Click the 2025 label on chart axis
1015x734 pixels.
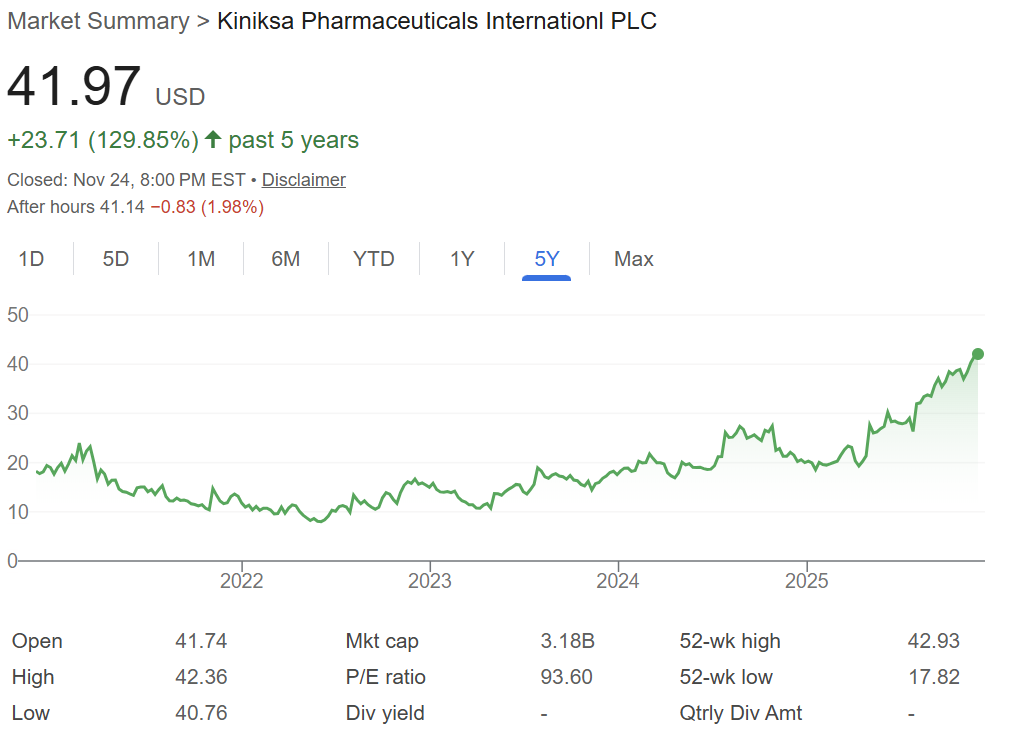pos(807,581)
